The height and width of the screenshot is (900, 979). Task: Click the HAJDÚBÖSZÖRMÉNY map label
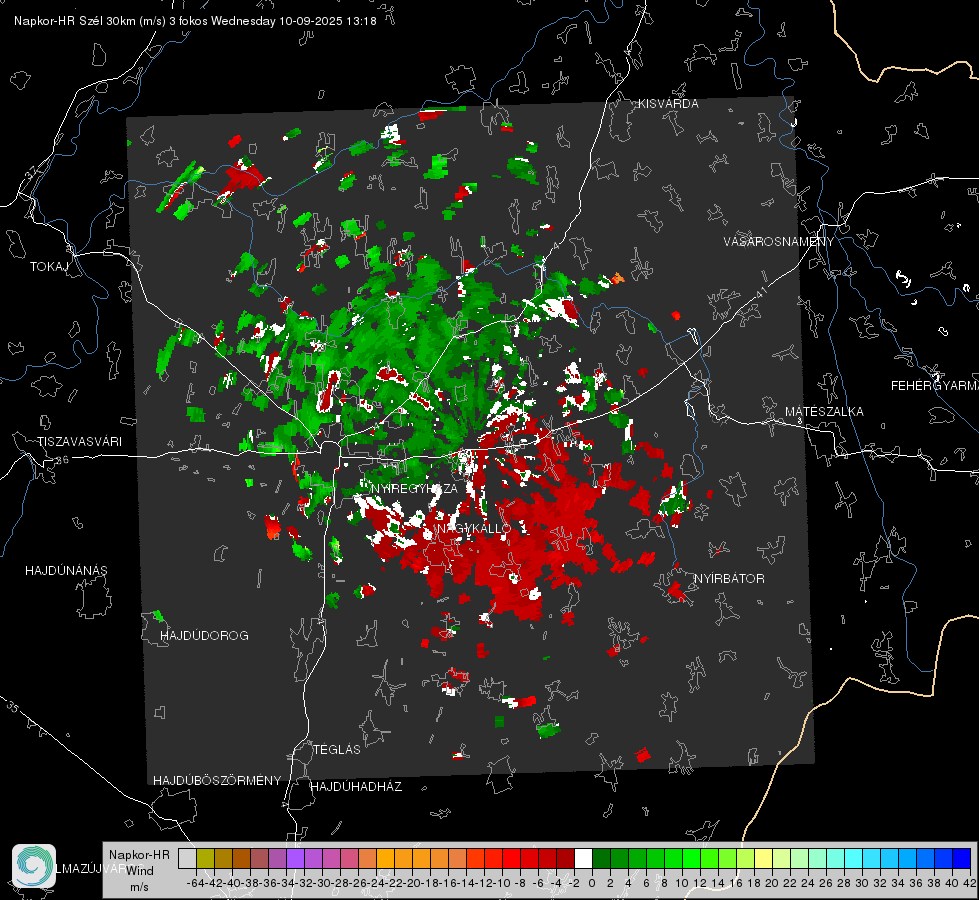[x=217, y=781]
